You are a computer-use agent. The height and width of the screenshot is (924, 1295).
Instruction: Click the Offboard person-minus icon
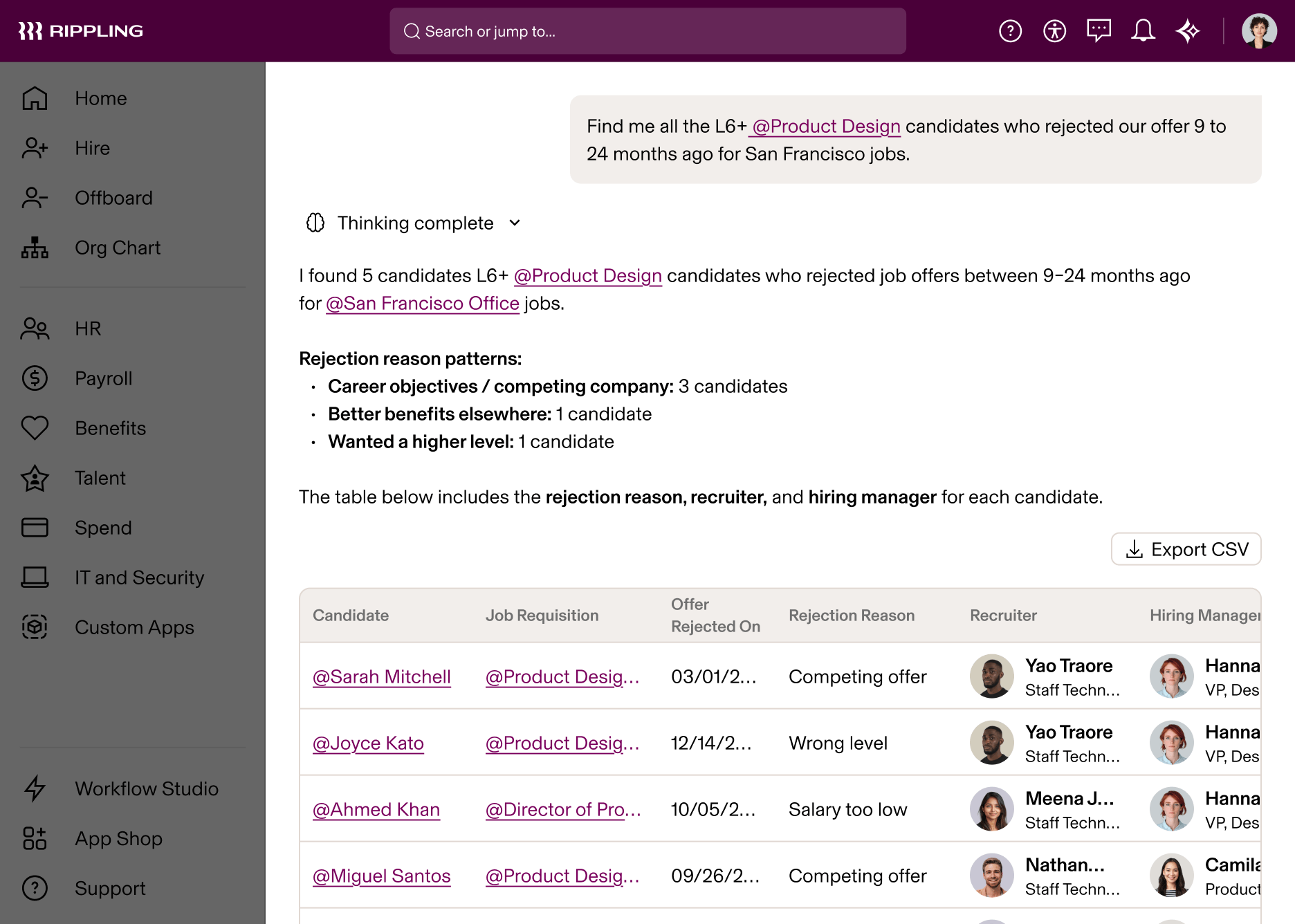tap(35, 198)
